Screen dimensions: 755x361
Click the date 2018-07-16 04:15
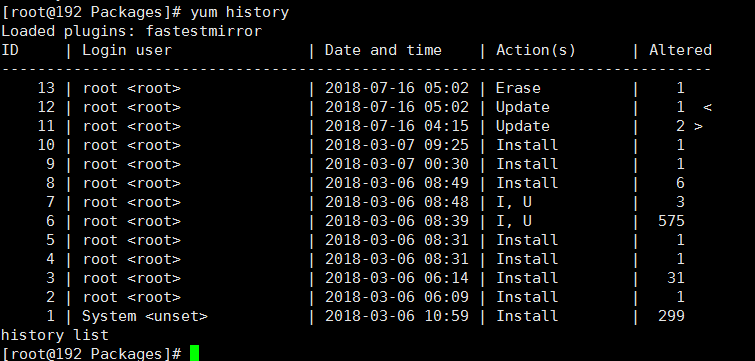[x=396, y=126]
